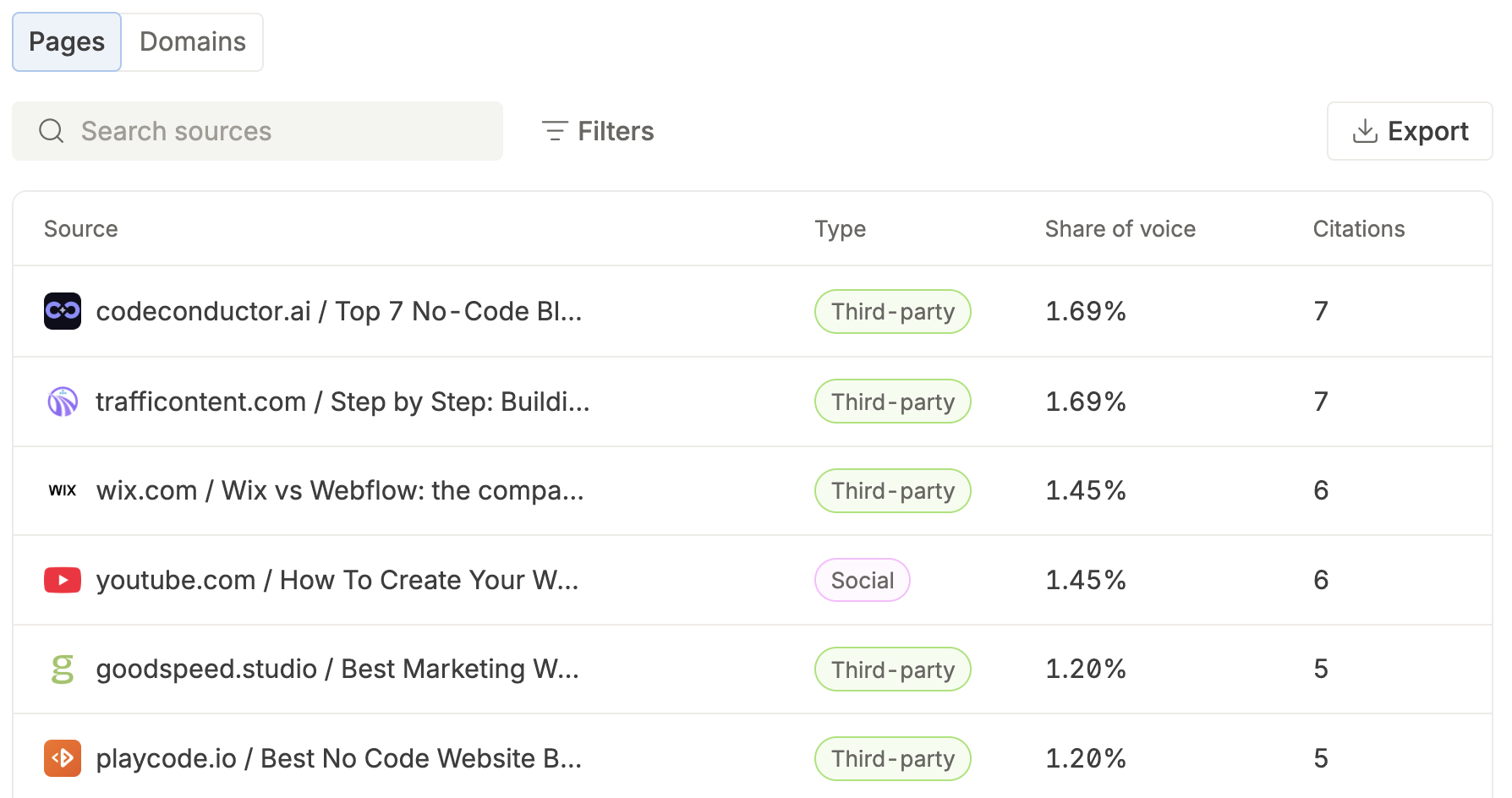Open the wix.com Wix vs Webflow link
The image size is (1512, 798).
coord(340,490)
